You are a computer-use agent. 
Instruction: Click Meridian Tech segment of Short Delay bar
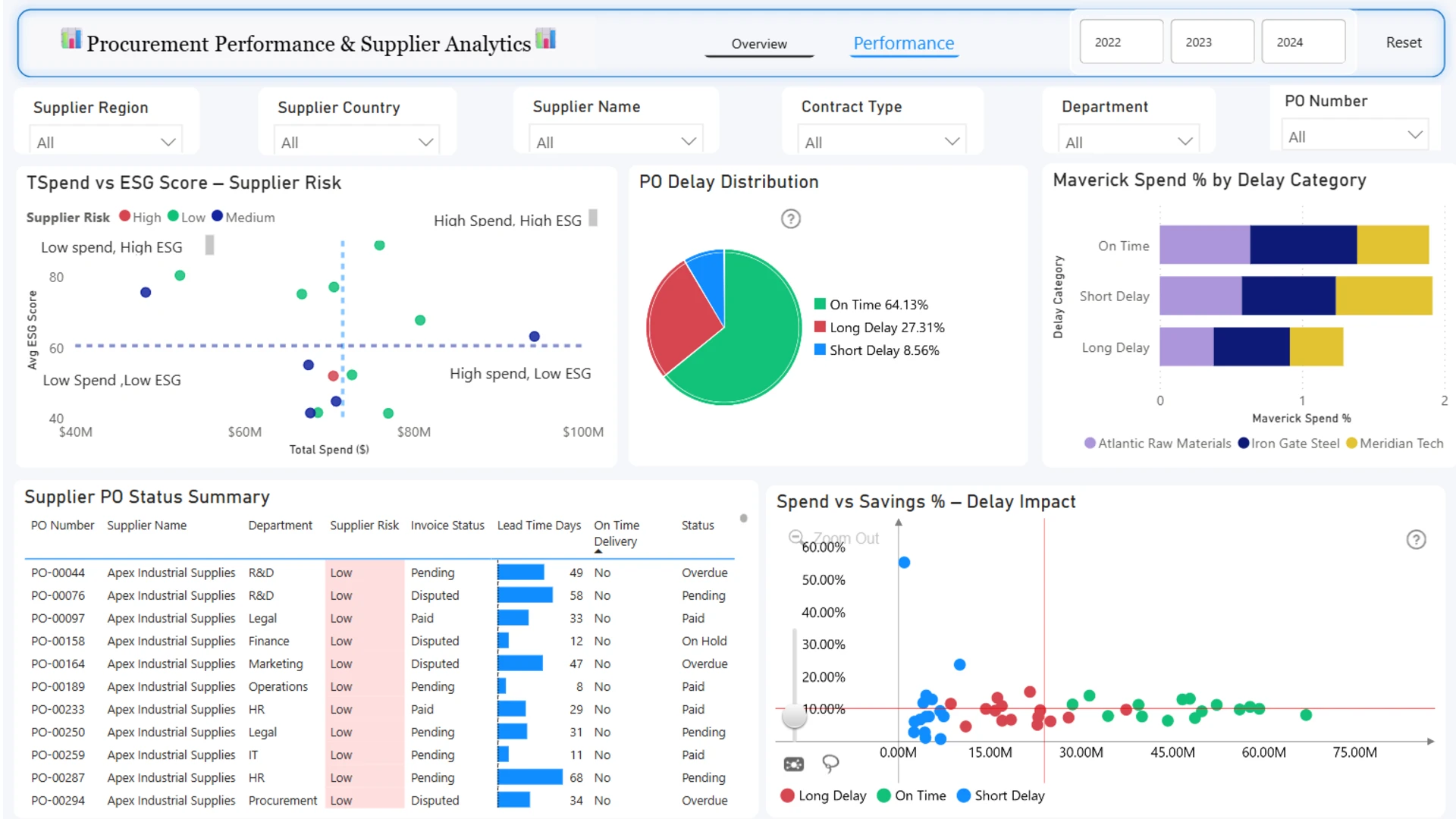1383,296
